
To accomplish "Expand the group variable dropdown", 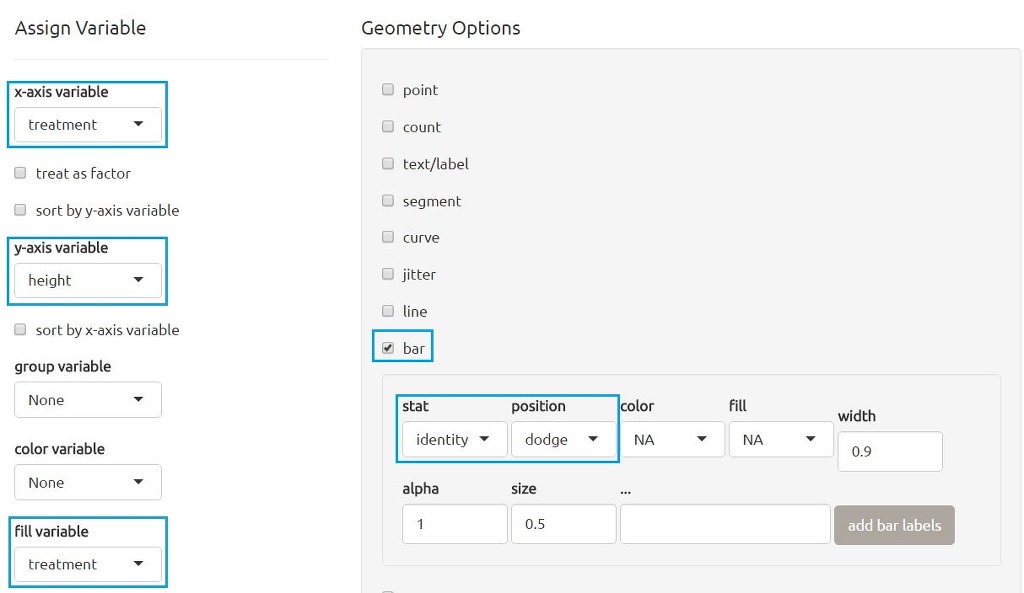I will [87, 400].
